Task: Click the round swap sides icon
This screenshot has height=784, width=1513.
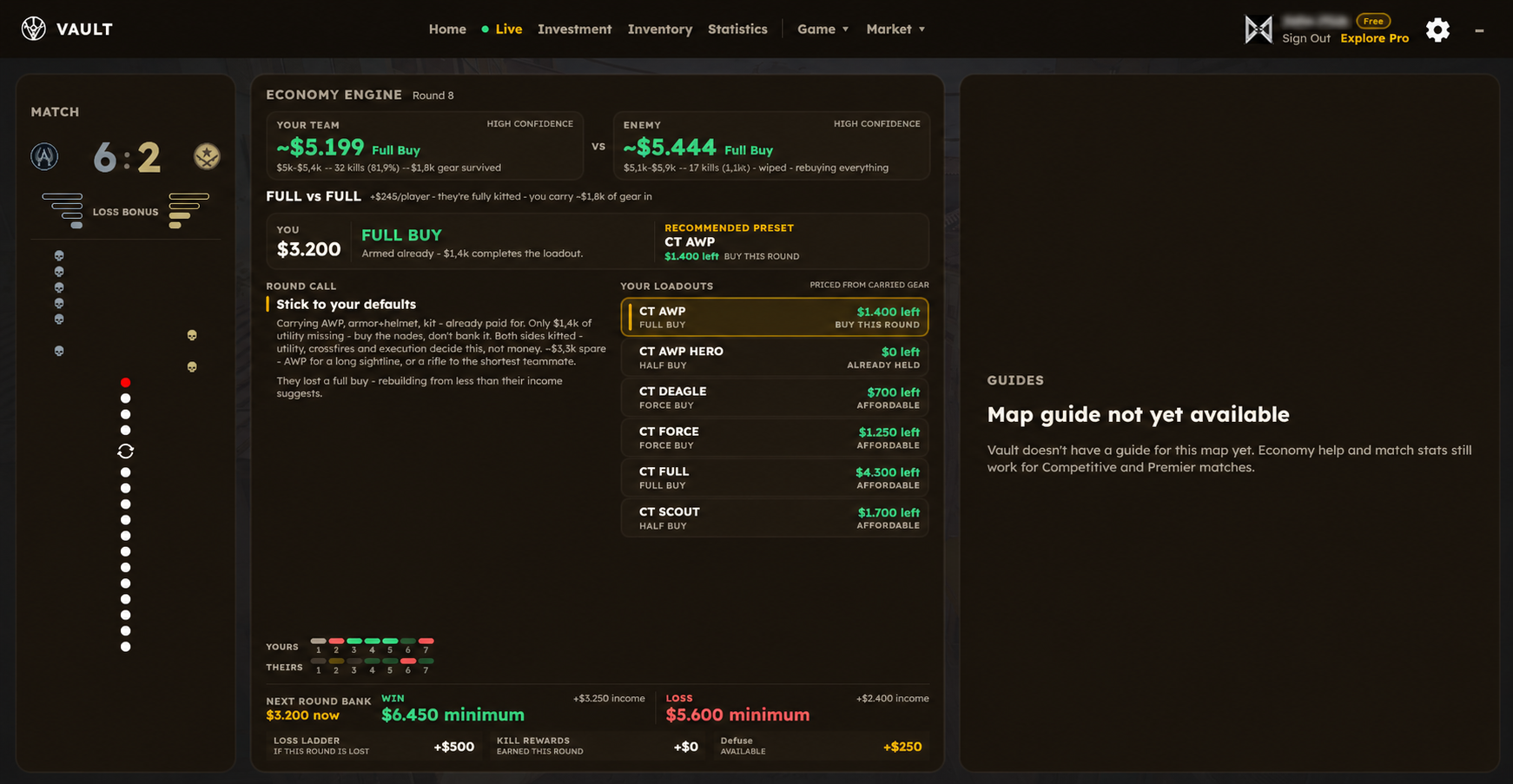Action: pyautogui.click(x=125, y=451)
